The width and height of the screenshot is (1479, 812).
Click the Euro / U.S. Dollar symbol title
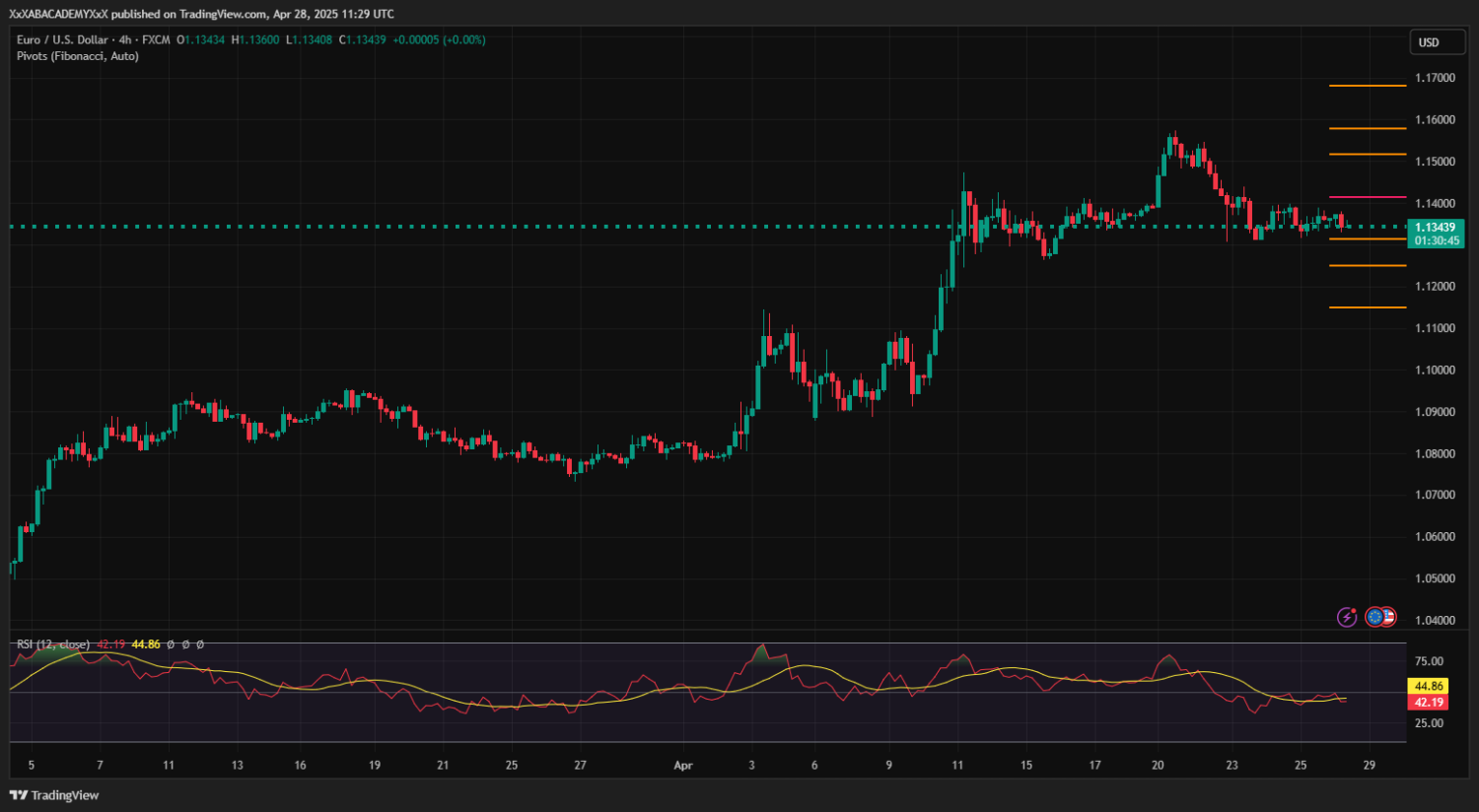(62, 39)
